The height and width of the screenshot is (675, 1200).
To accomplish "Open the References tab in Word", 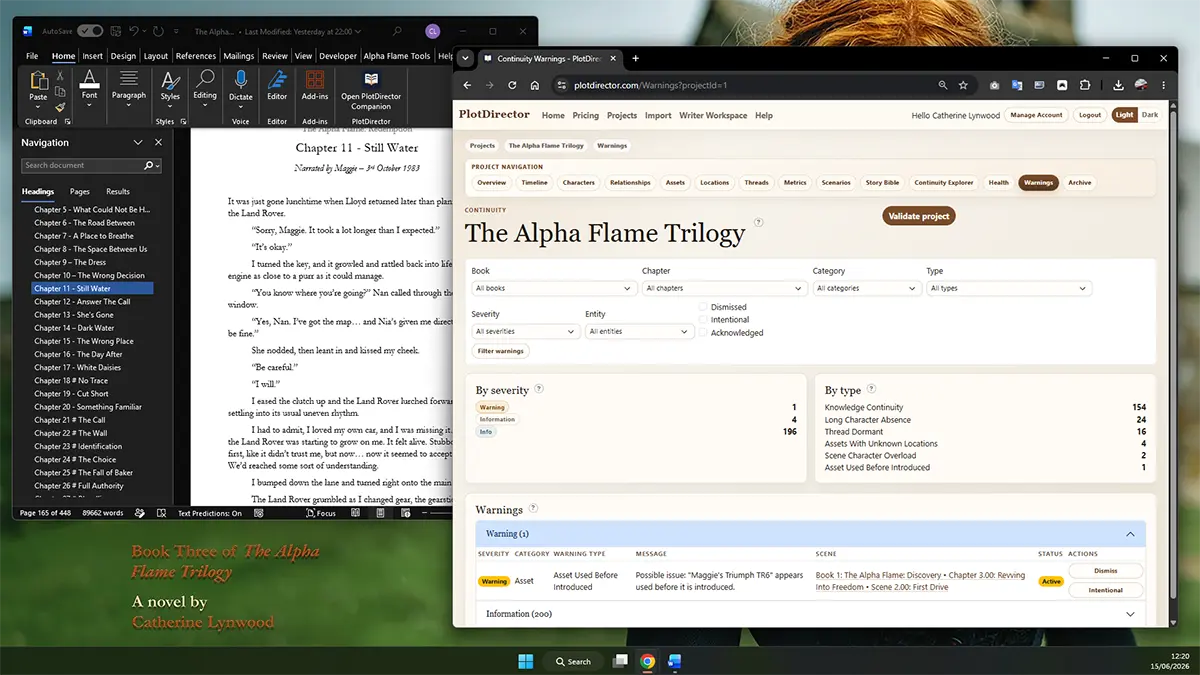I will (195, 56).
